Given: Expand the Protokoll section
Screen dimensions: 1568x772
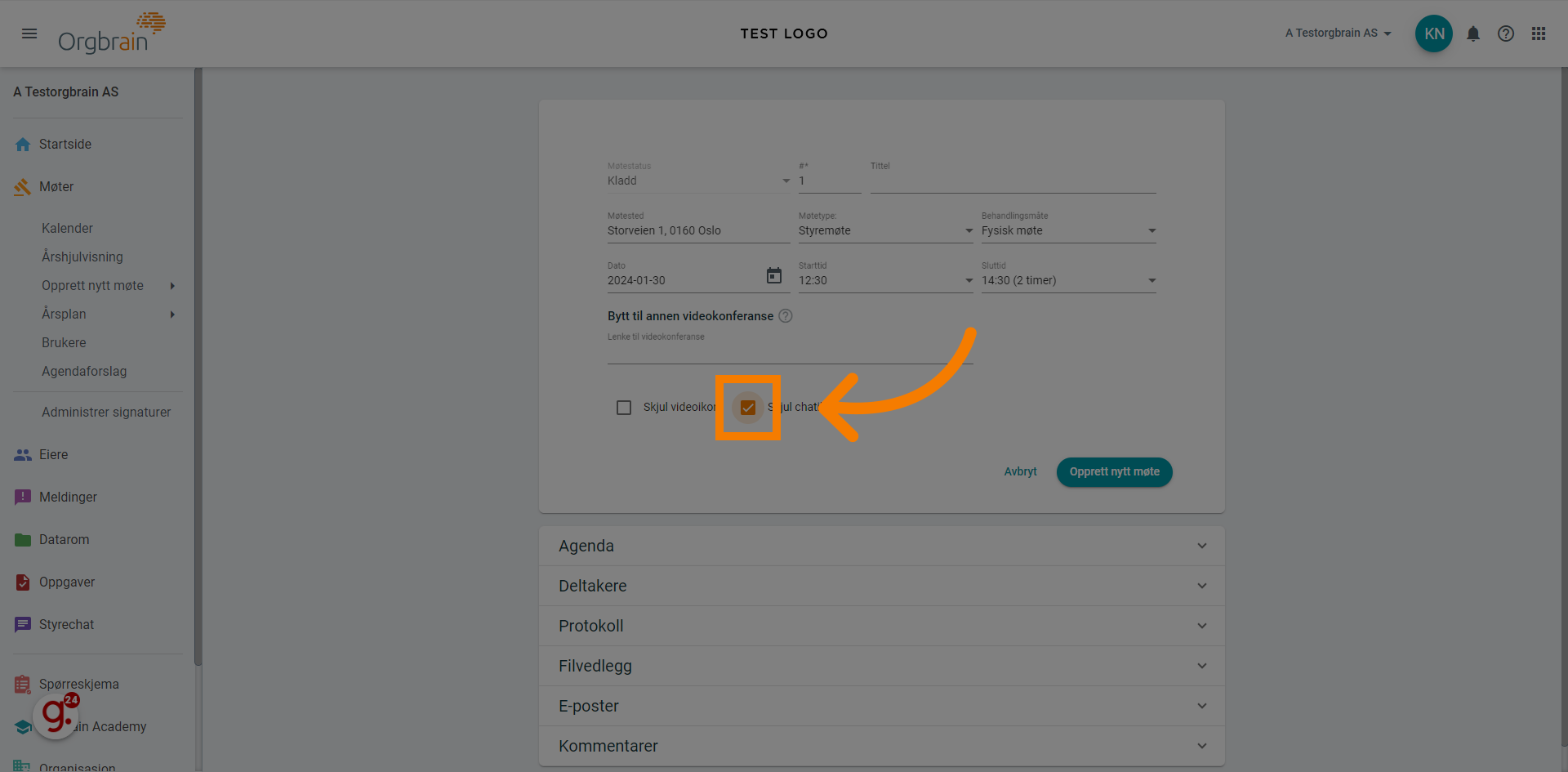Looking at the screenshot, I should [882, 626].
